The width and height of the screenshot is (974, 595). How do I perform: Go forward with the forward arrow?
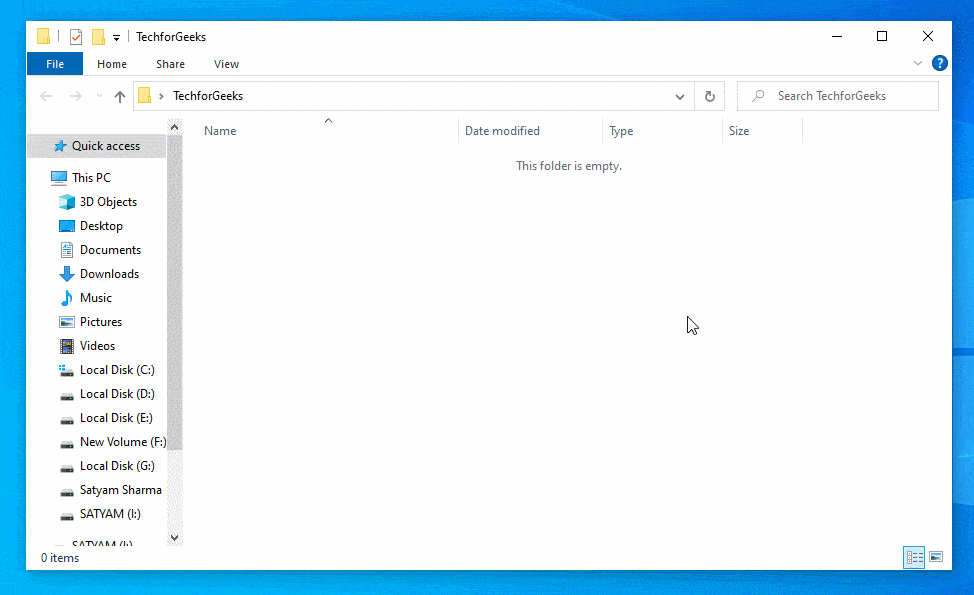76,96
